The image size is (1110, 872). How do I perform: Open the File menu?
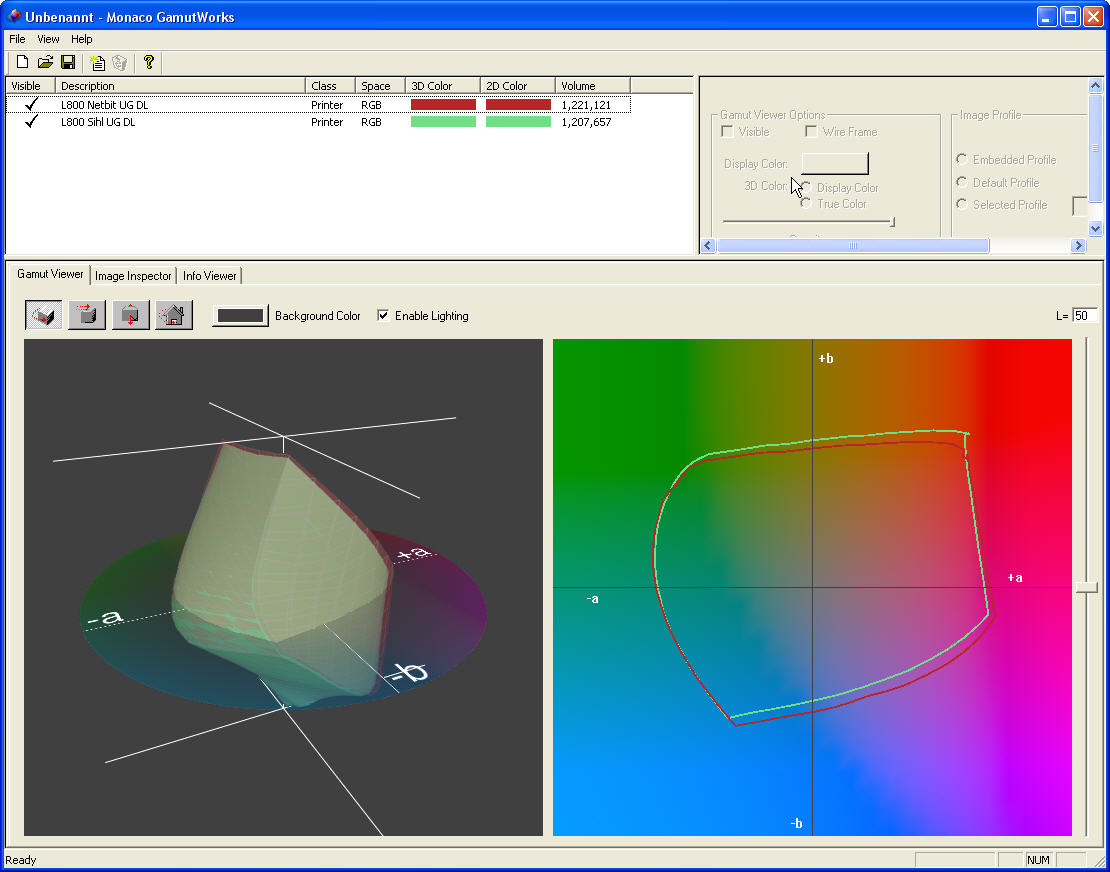(x=17, y=39)
